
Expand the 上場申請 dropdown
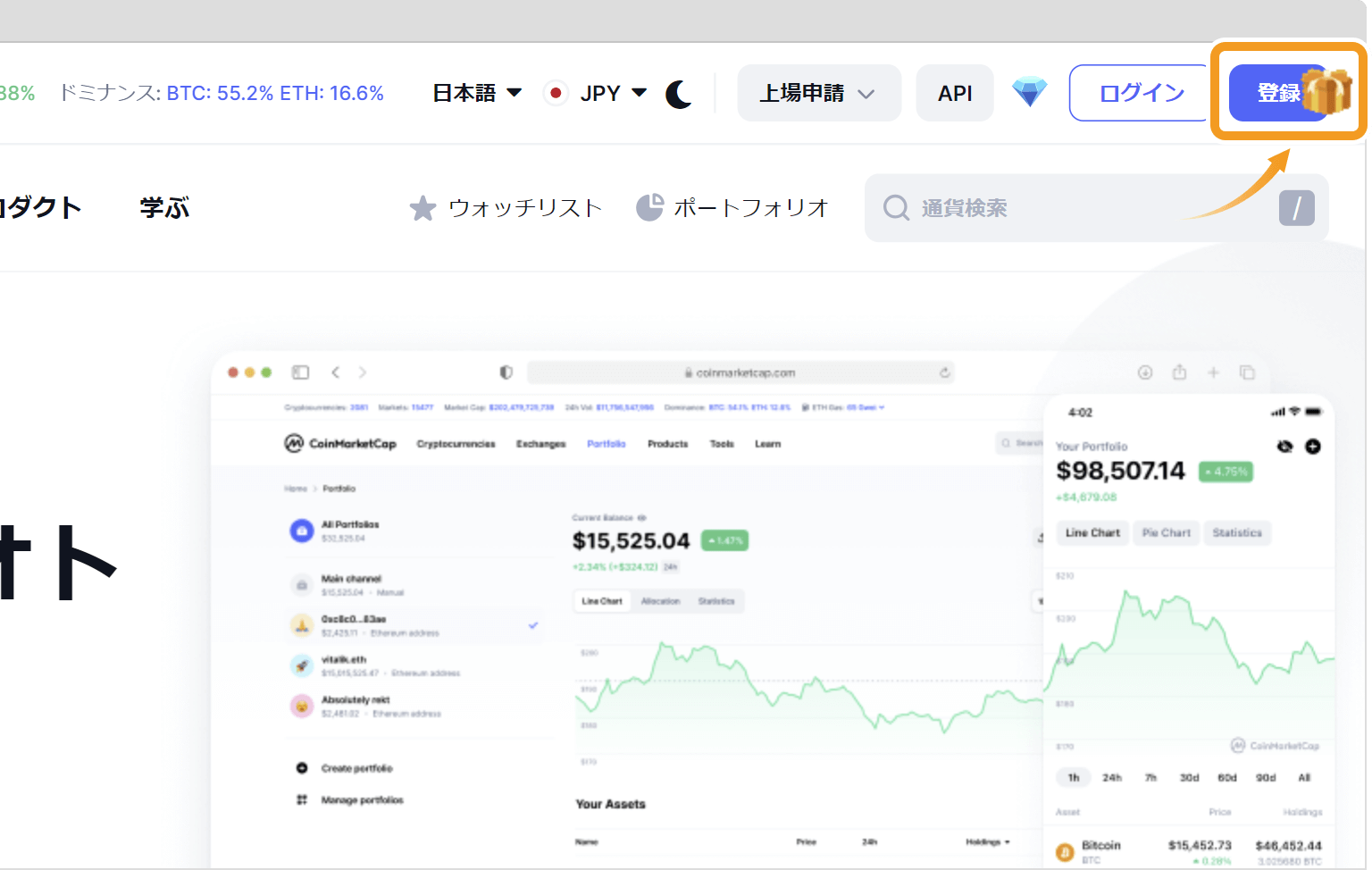(819, 93)
